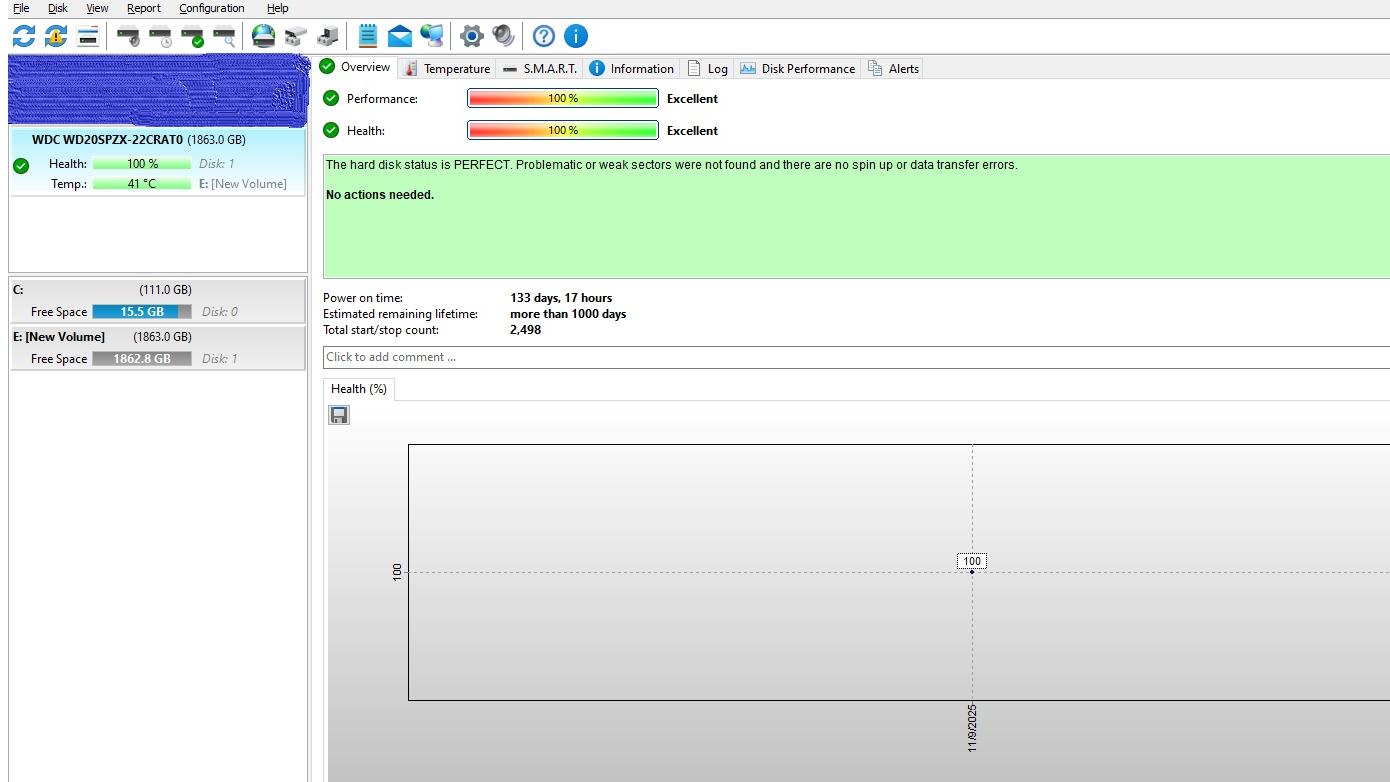Open the S.M.A.R.T. tab
This screenshot has width=1390, height=782.
(x=540, y=69)
